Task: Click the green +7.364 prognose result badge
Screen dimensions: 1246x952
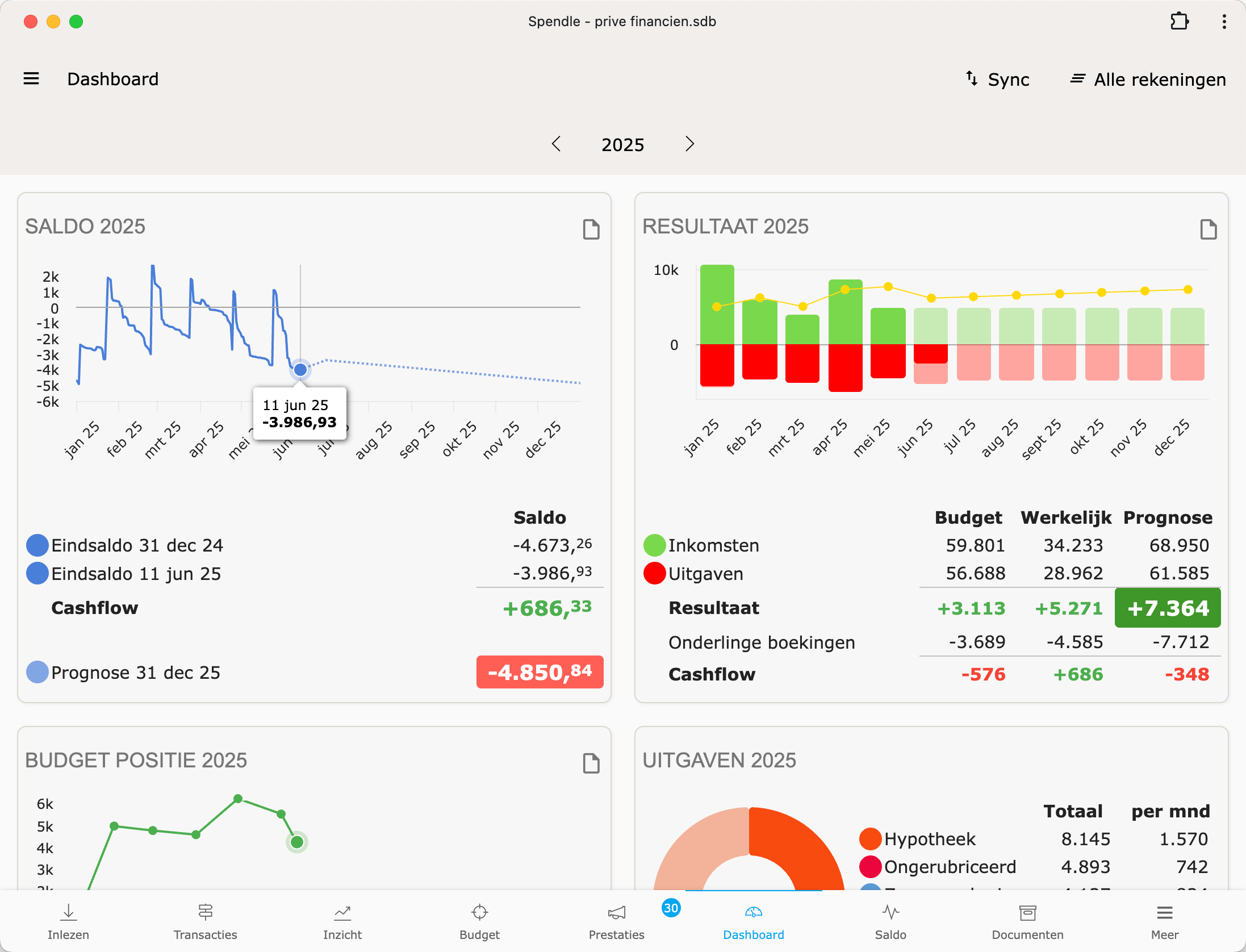Action: pos(1167,608)
